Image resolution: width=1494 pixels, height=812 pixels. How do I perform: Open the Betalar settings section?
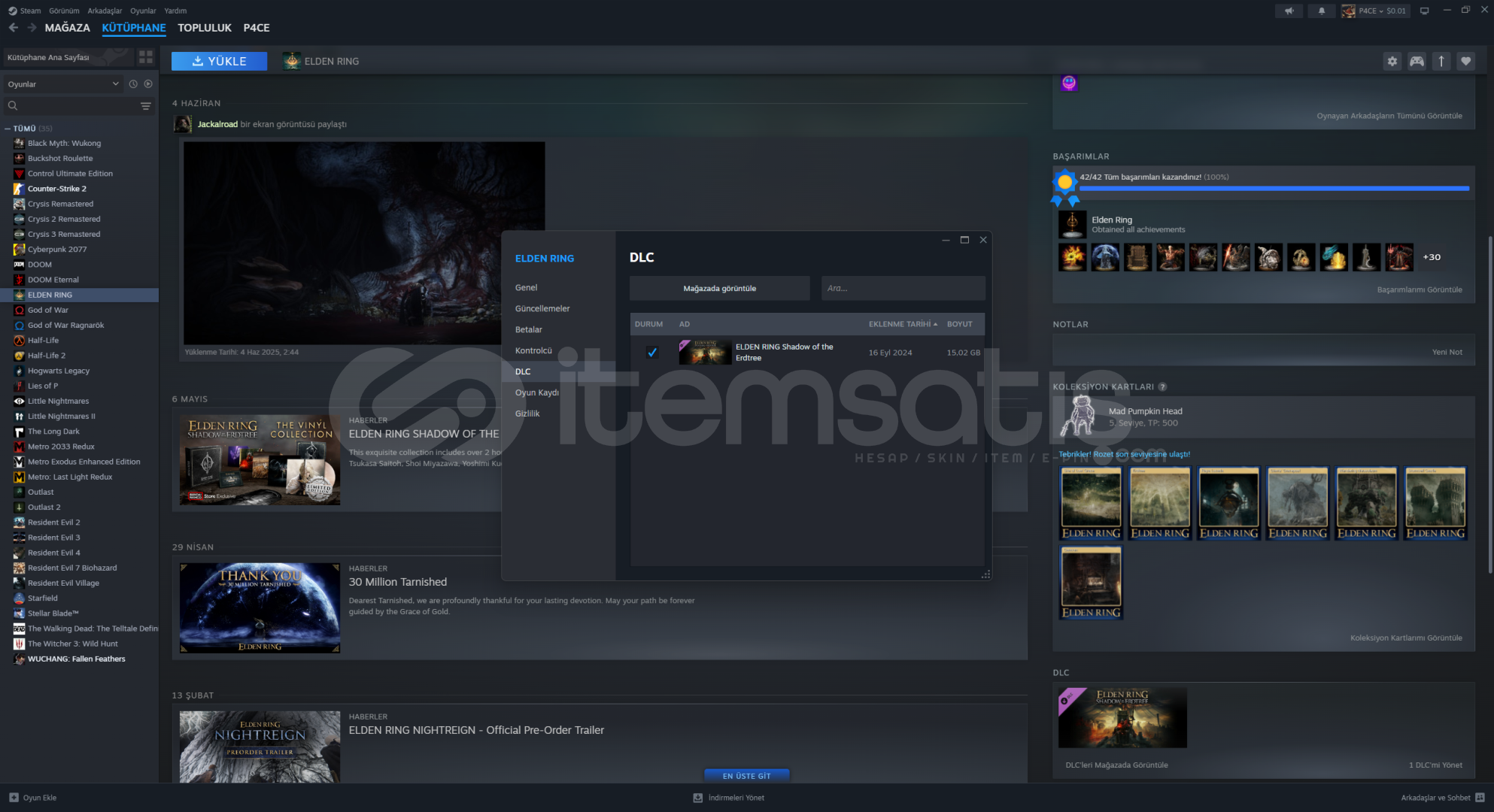(529, 330)
